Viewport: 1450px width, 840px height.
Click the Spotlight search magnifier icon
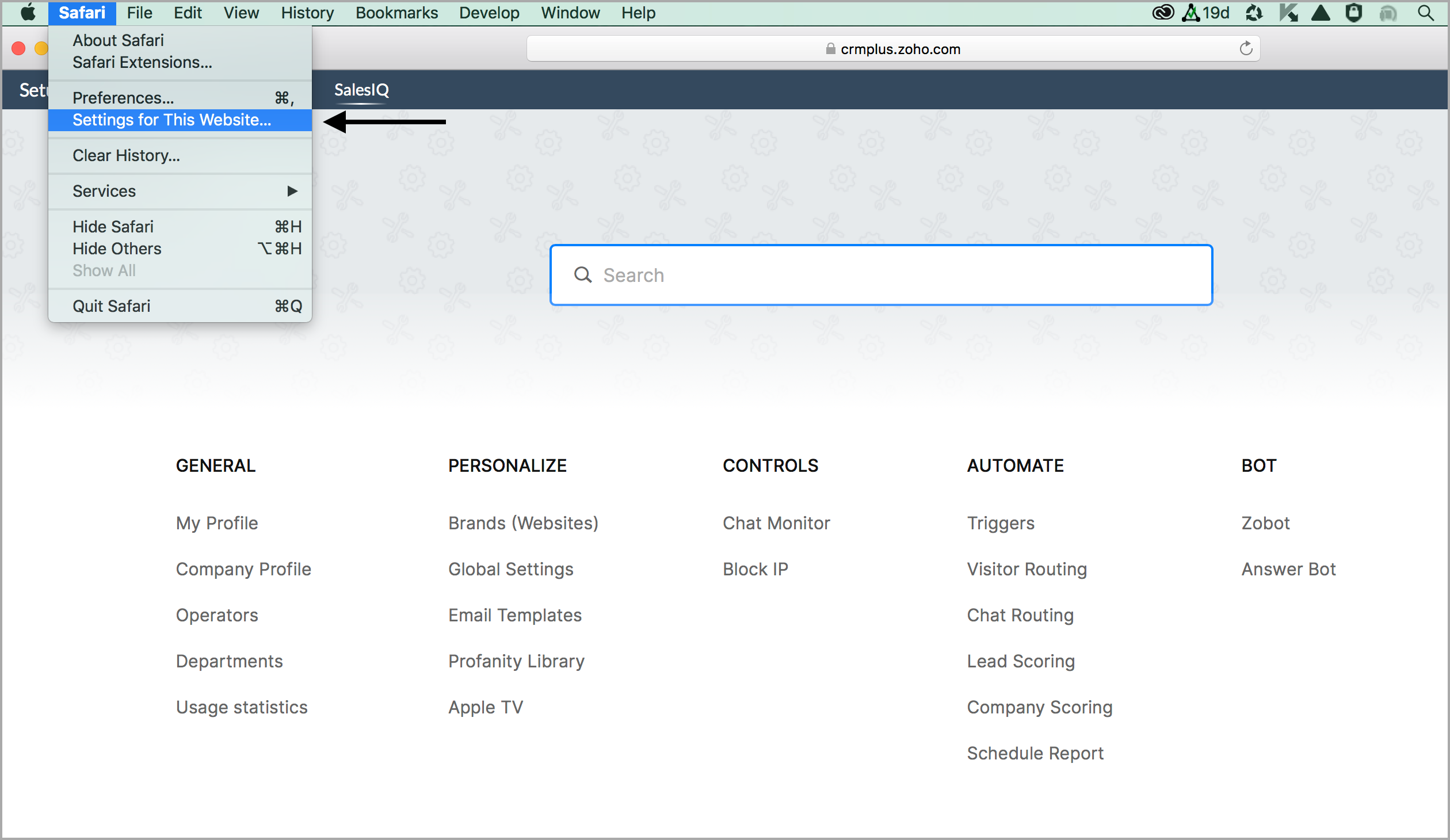click(1425, 13)
